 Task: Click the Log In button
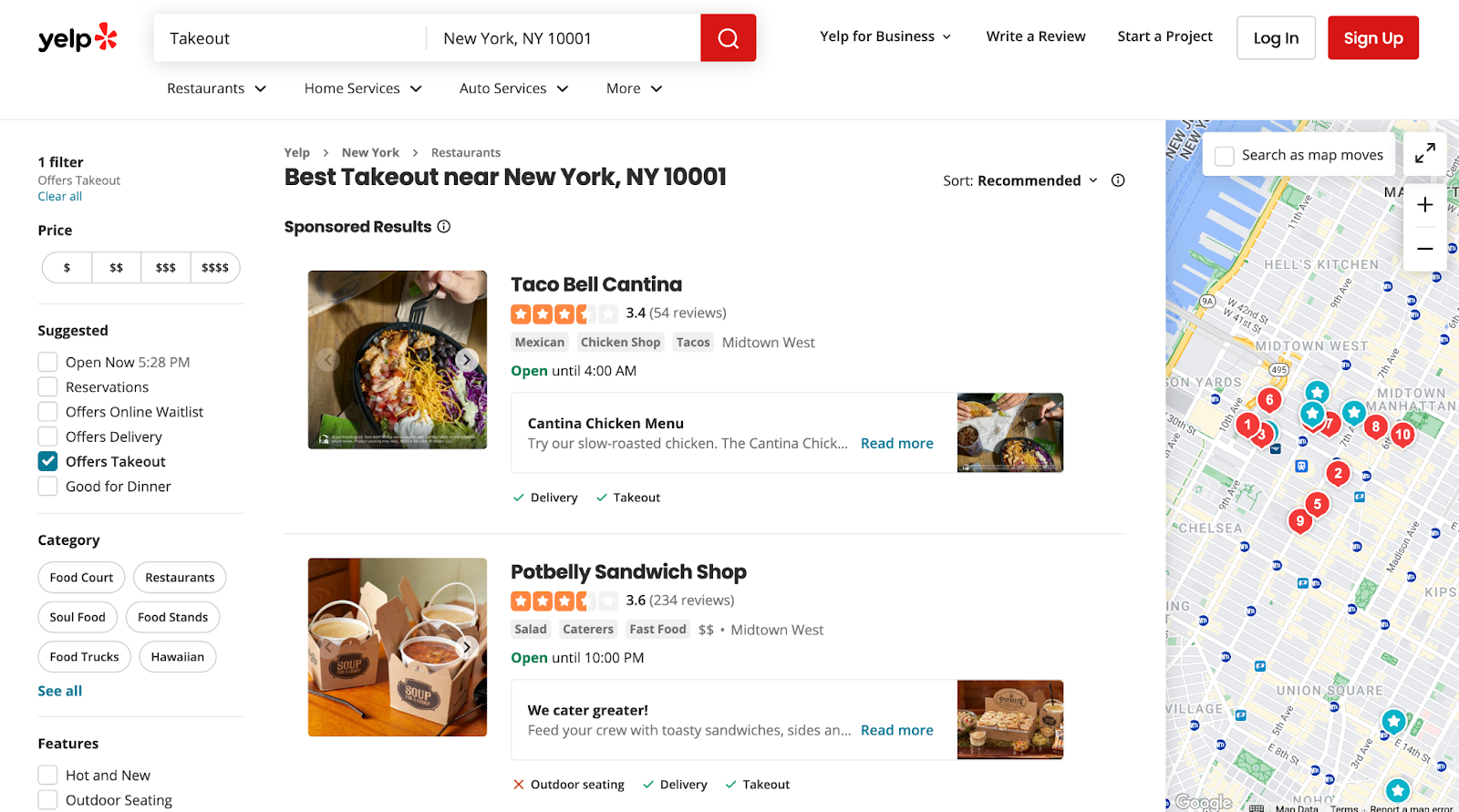point(1276,37)
